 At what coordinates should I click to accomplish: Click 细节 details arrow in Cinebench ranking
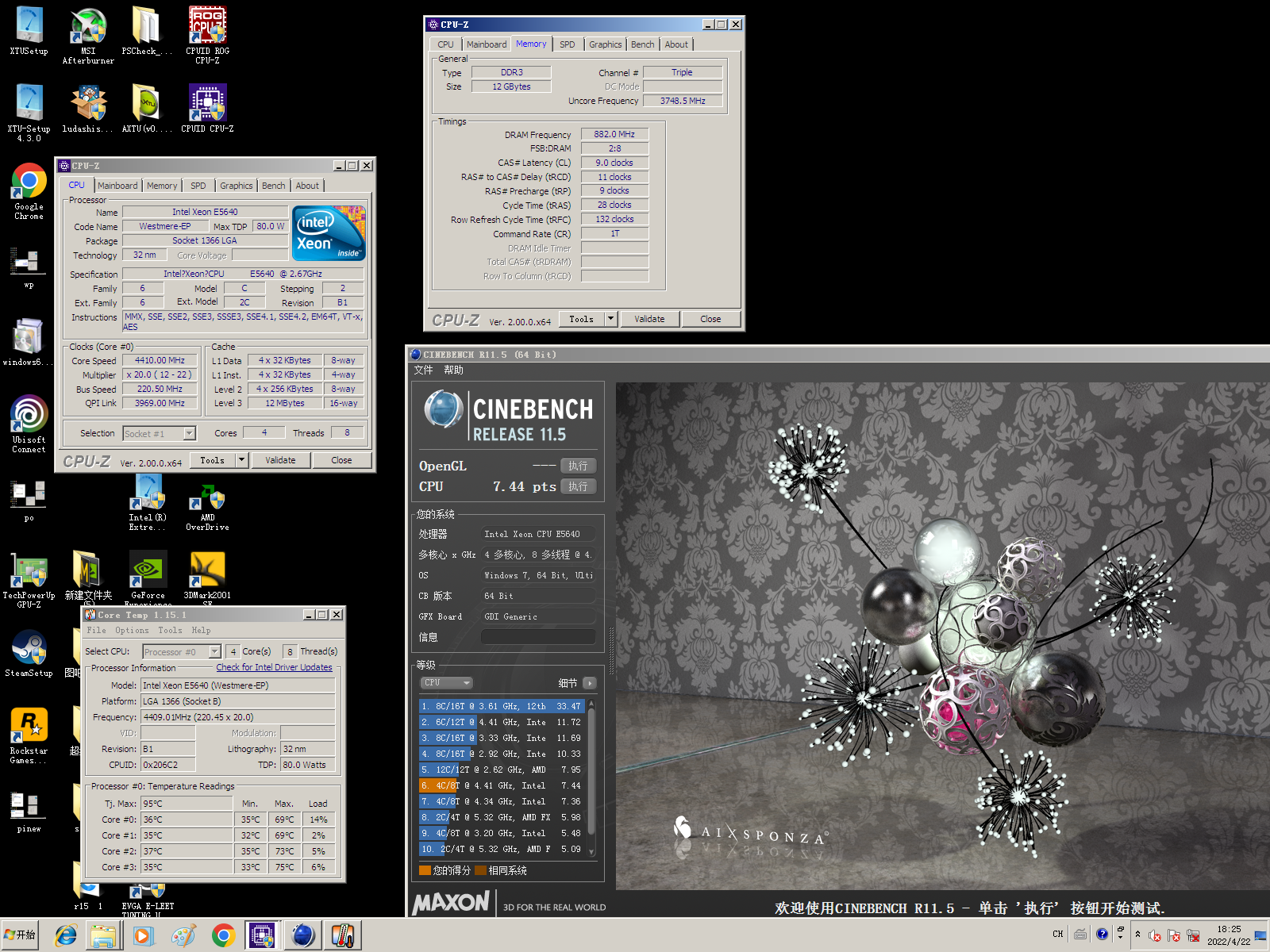[589, 683]
